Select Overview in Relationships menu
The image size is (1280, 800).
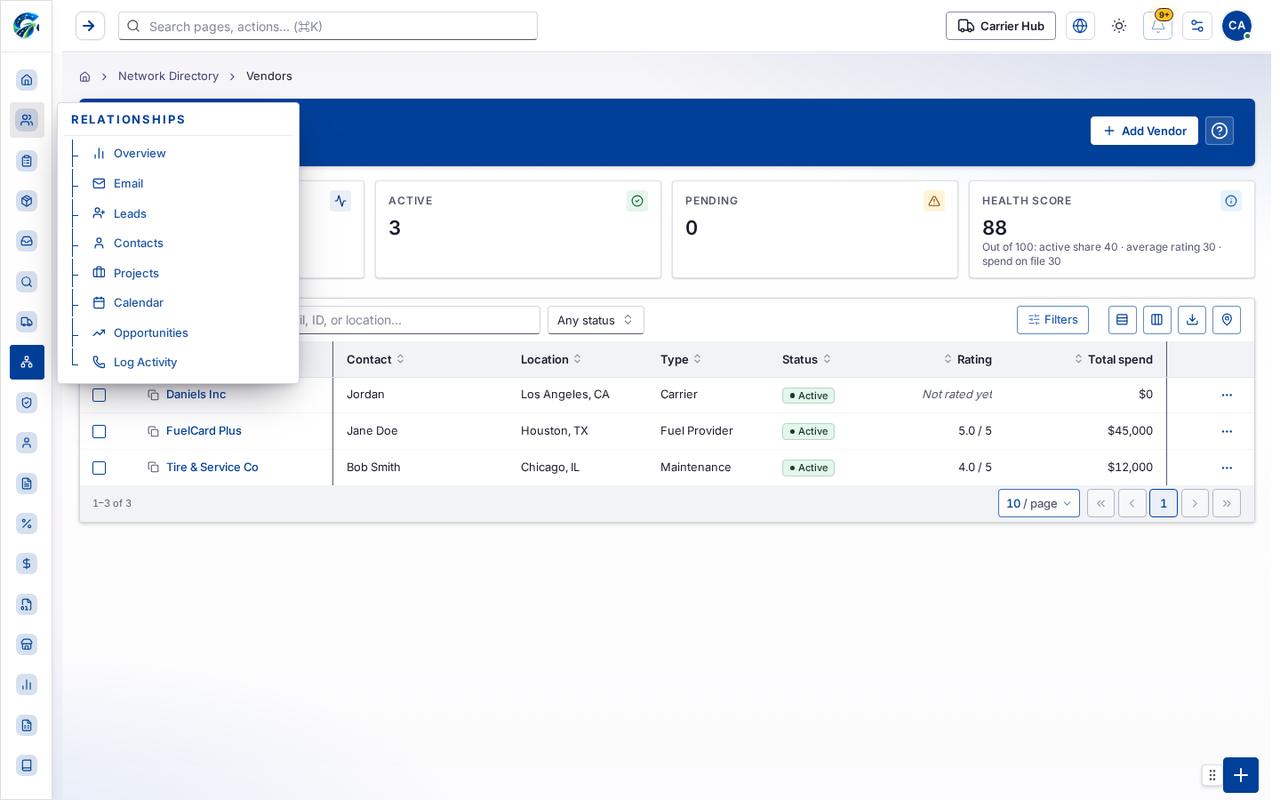point(139,153)
